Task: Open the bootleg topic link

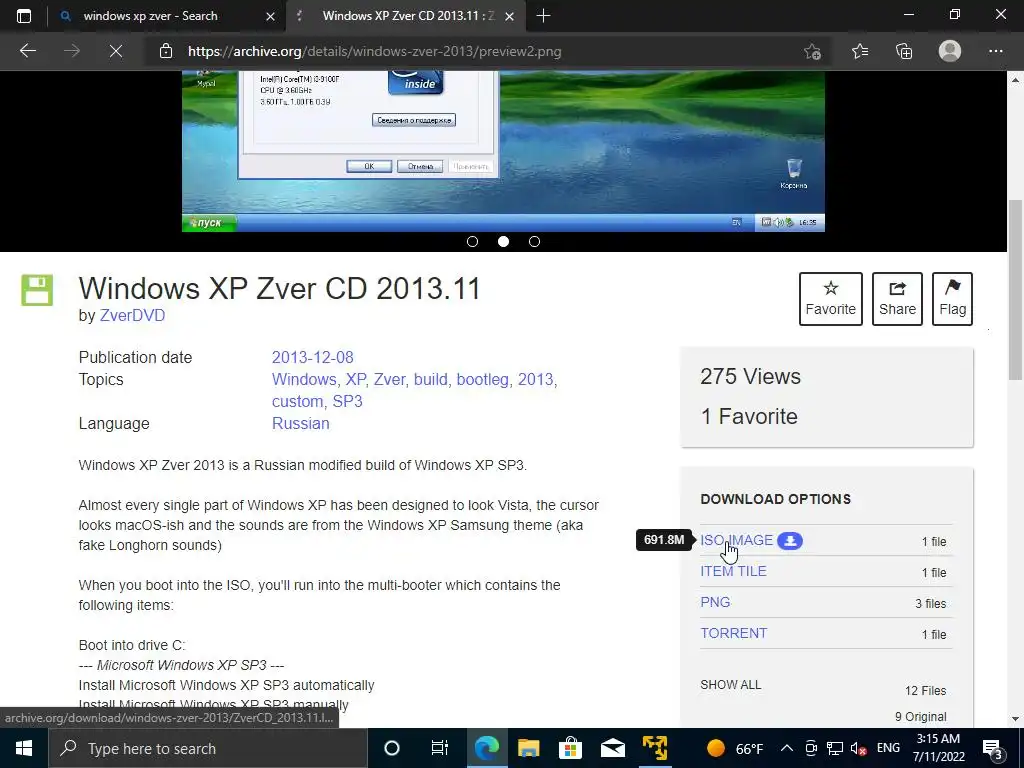Action: (482, 379)
